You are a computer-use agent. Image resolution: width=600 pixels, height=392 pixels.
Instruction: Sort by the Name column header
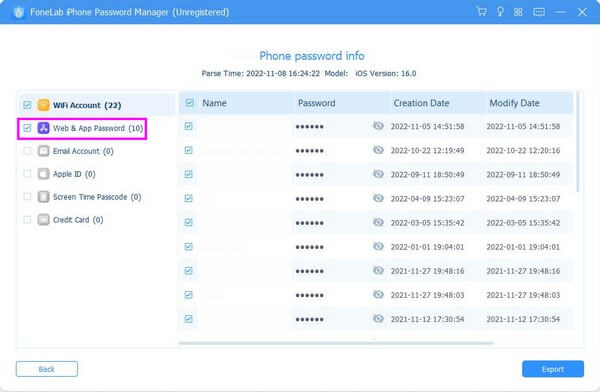[x=214, y=103]
